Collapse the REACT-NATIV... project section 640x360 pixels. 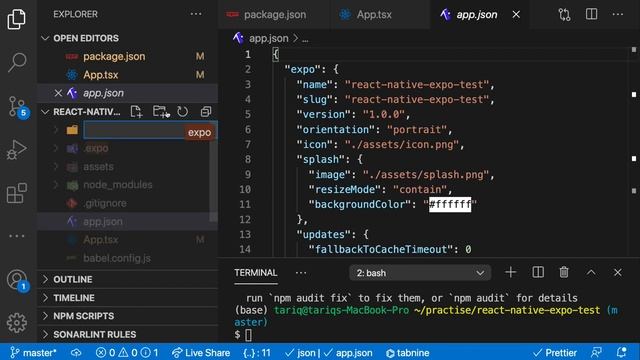87,112
